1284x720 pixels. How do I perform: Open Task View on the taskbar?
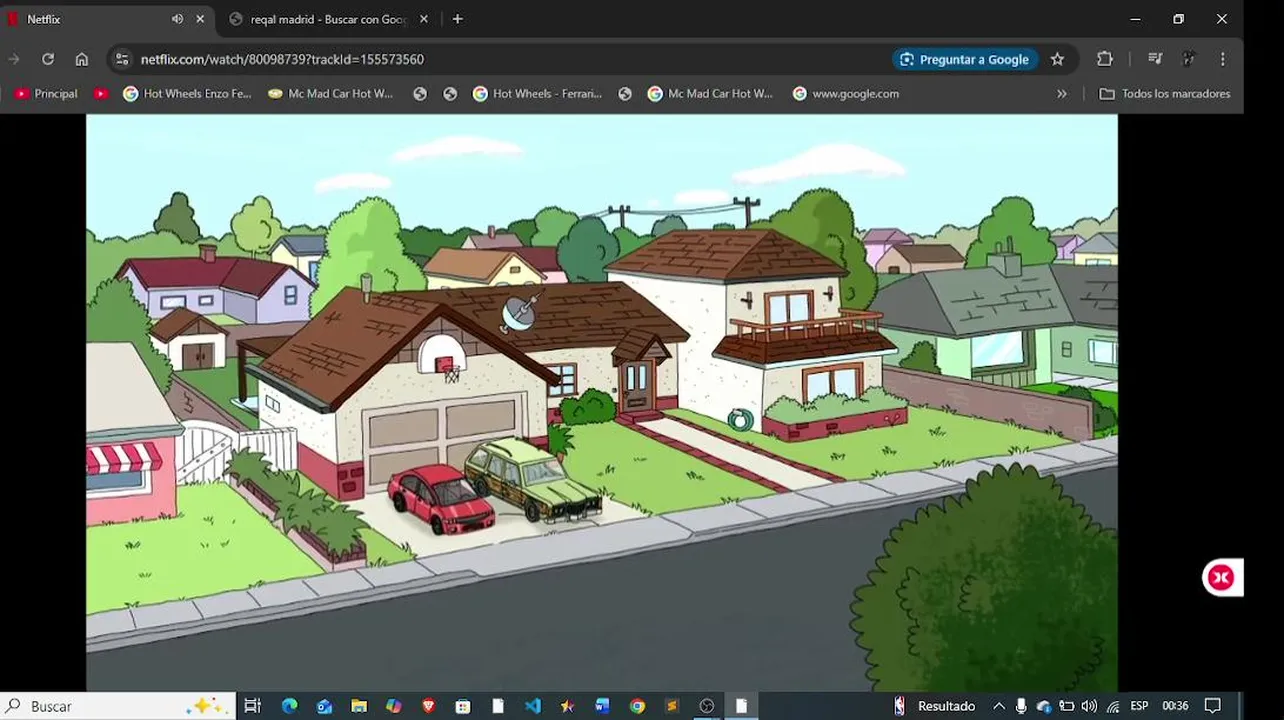(x=253, y=706)
